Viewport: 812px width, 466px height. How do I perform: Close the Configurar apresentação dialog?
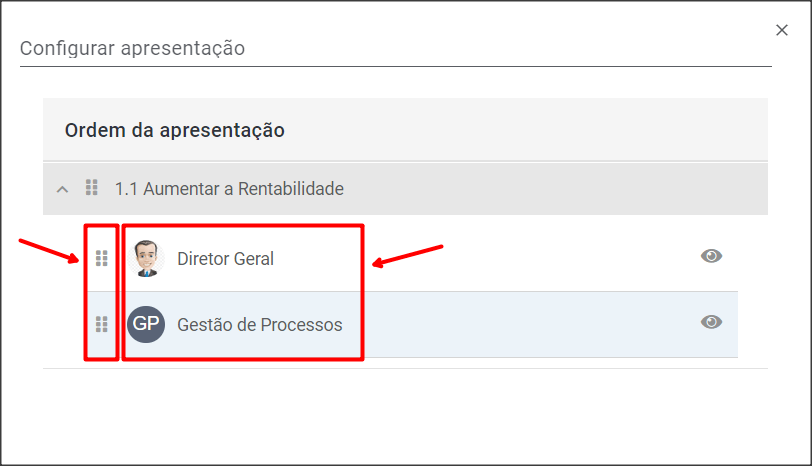tap(782, 30)
